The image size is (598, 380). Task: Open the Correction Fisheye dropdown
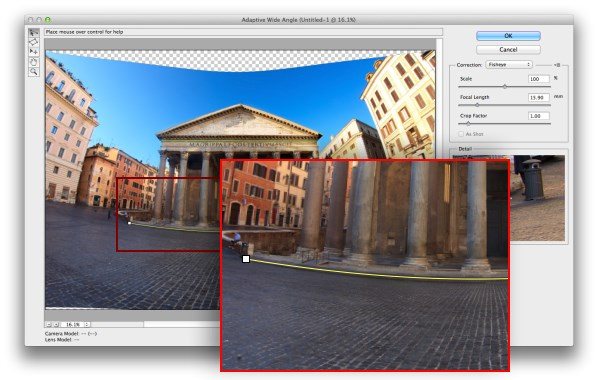tap(508, 65)
